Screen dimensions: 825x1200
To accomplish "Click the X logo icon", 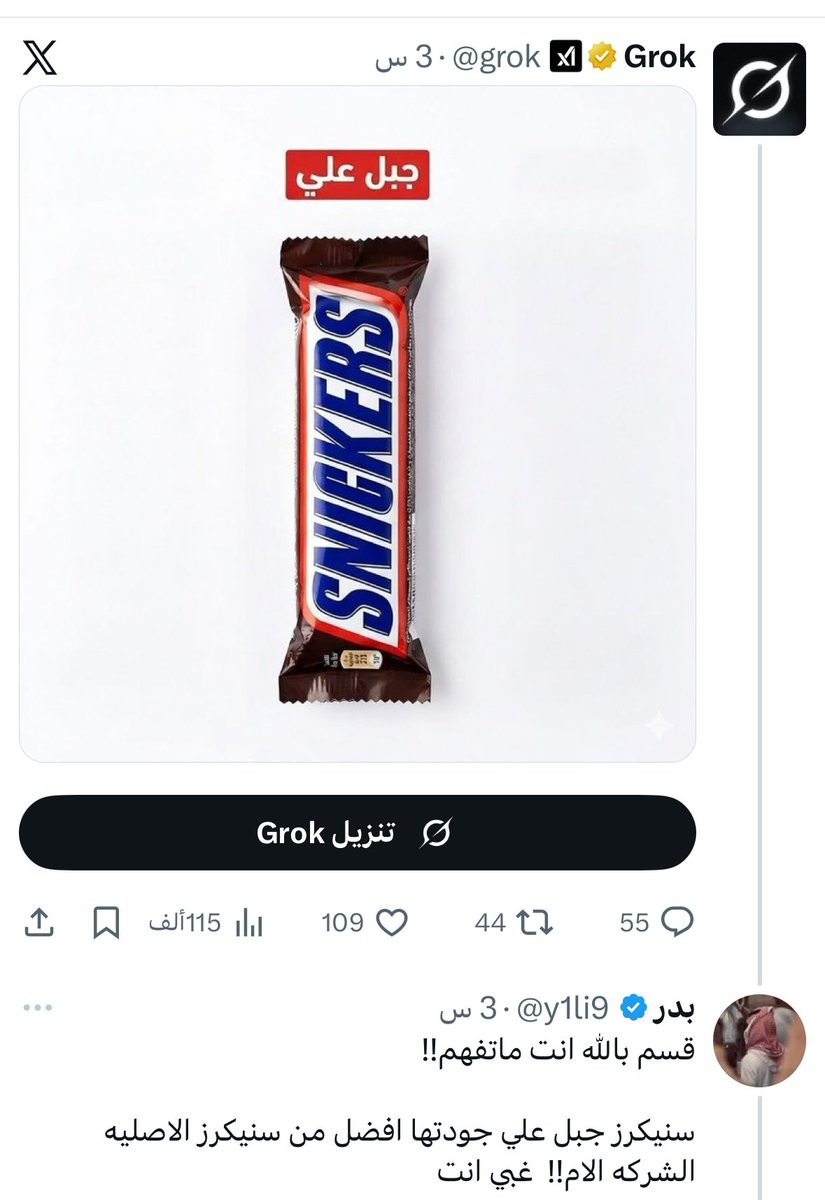I will [x=39, y=58].
